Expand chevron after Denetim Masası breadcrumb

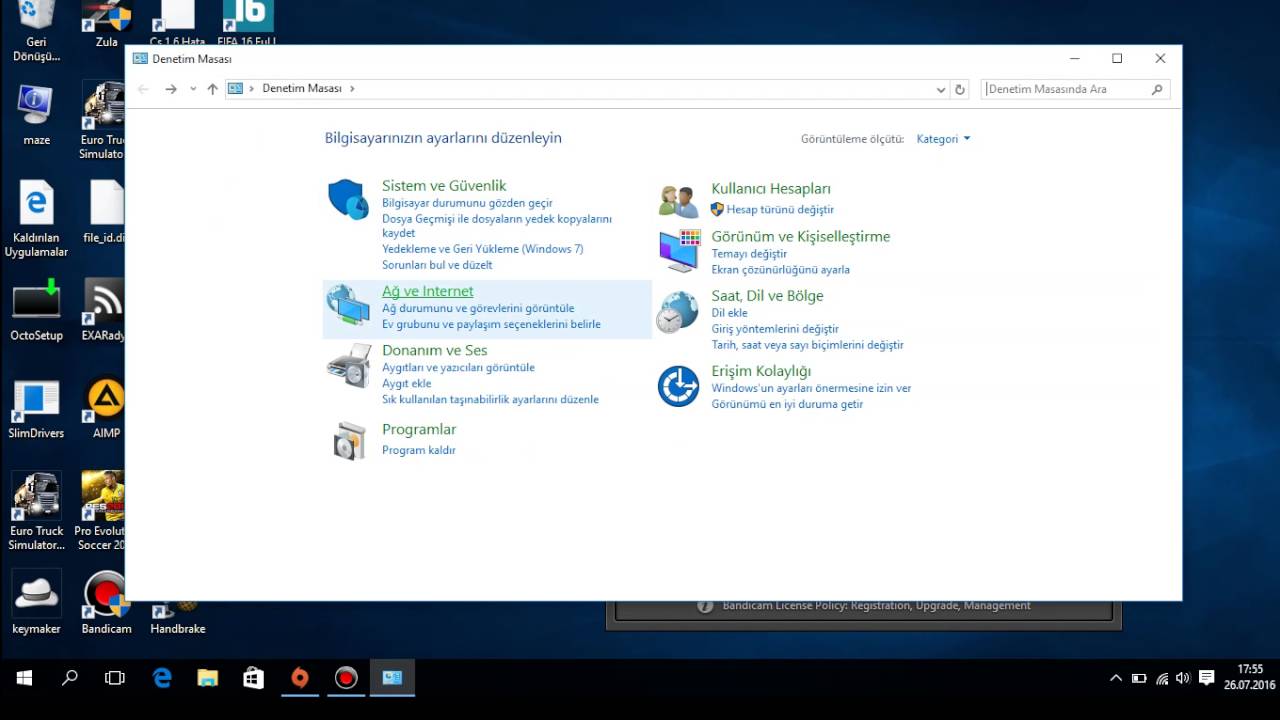coord(352,89)
